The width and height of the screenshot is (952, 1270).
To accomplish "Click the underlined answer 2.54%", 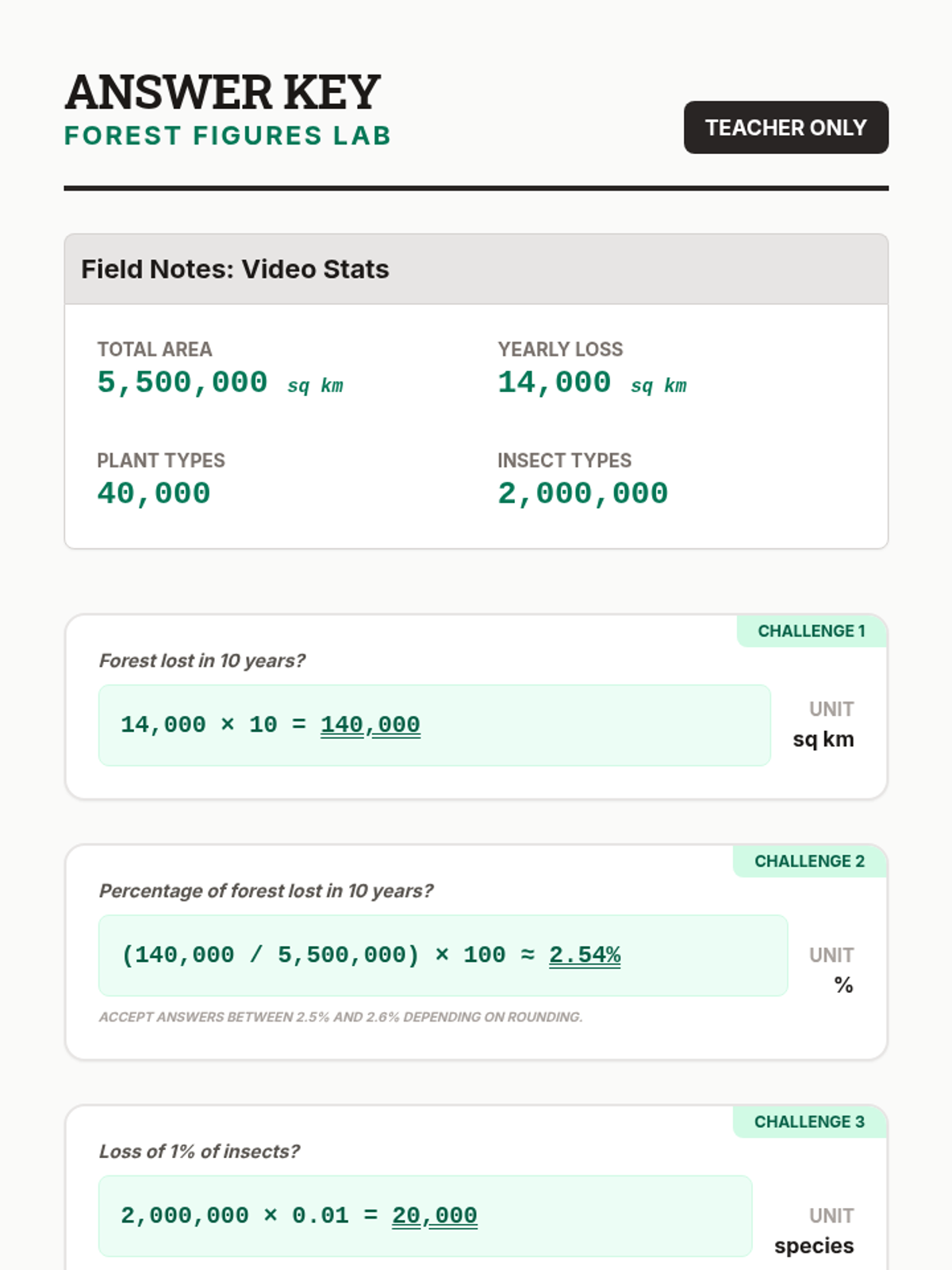I will coord(585,955).
